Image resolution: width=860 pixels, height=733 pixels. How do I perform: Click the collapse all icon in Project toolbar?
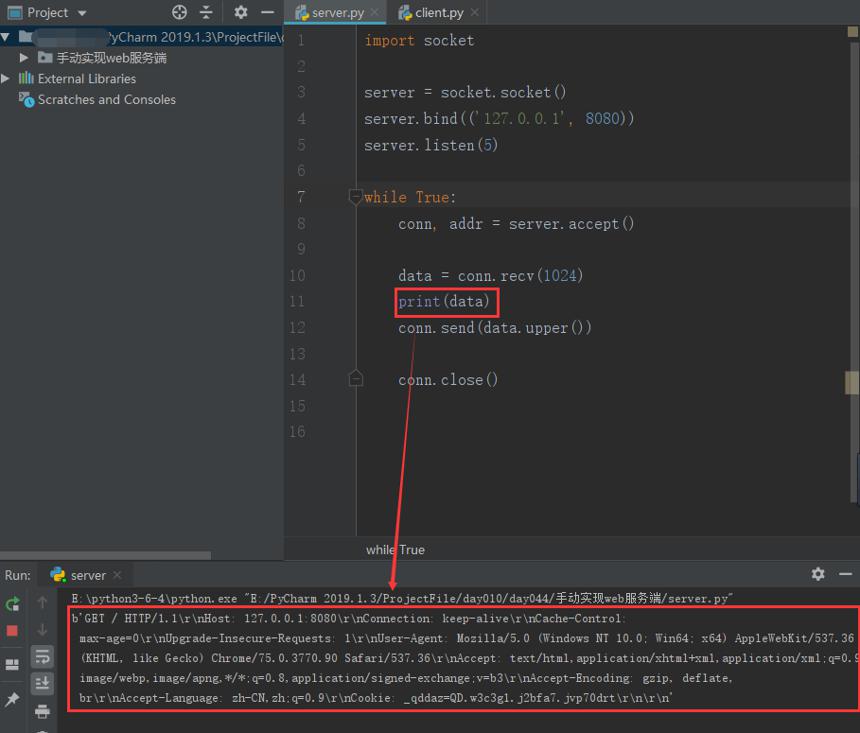point(206,12)
